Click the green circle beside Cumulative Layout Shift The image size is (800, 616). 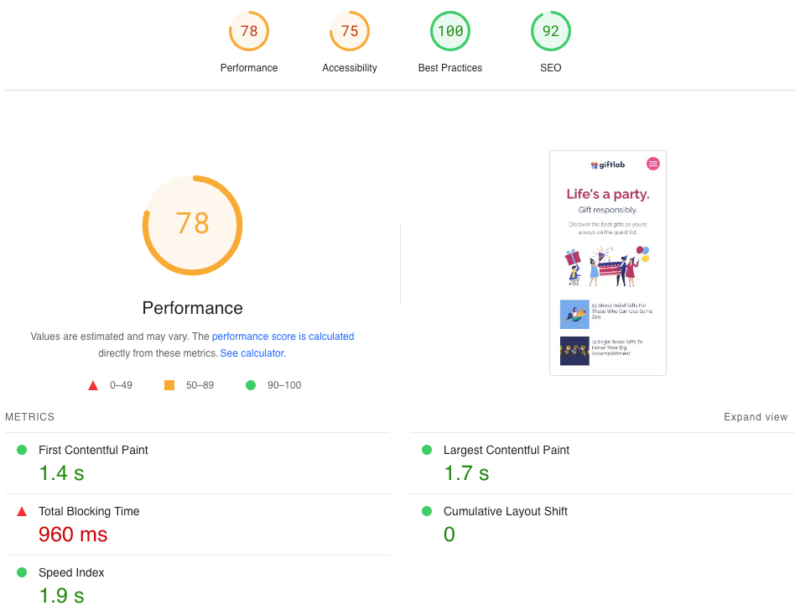428,511
